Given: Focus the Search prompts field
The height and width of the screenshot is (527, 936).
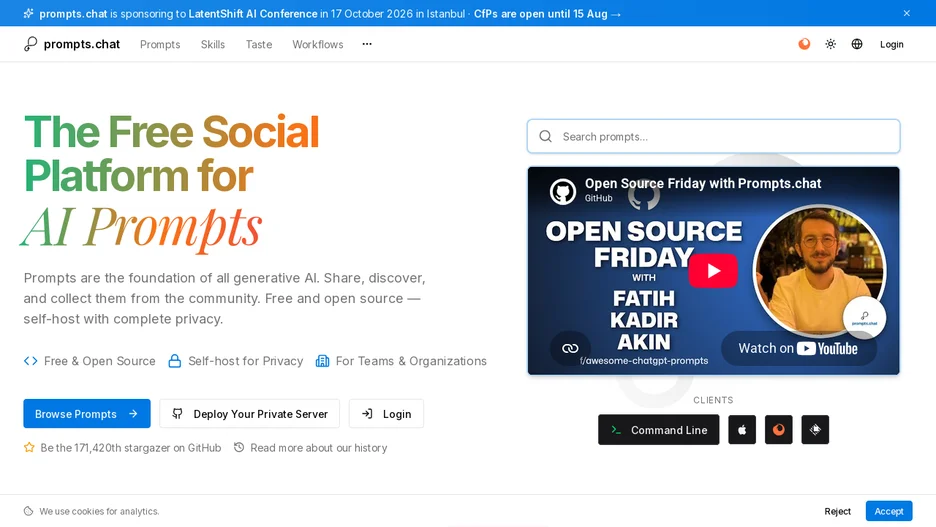Looking at the screenshot, I should pyautogui.click(x=713, y=137).
